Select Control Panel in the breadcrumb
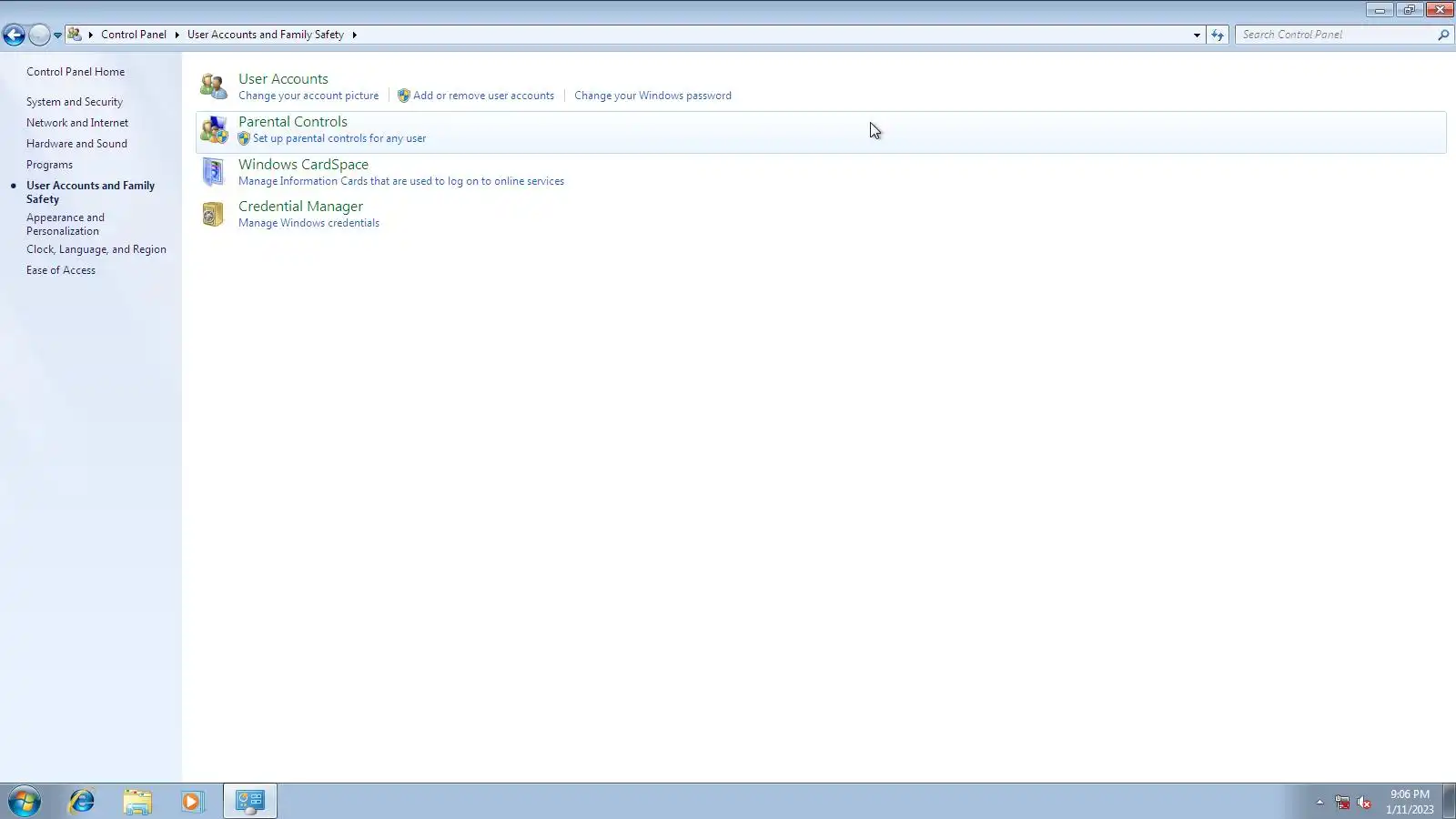This screenshot has width=1456, height=819. [134, 35]
